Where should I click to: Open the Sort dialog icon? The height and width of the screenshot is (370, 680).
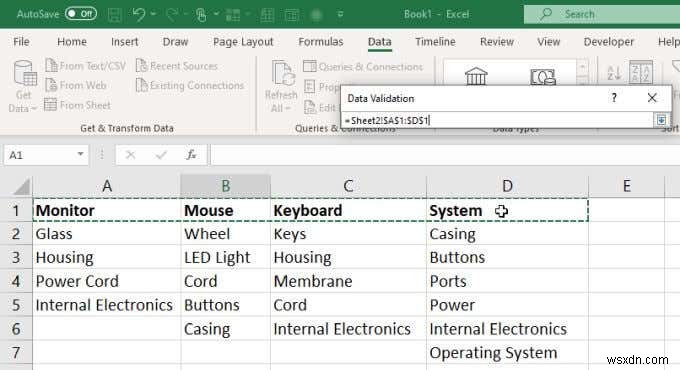[641, 72]
